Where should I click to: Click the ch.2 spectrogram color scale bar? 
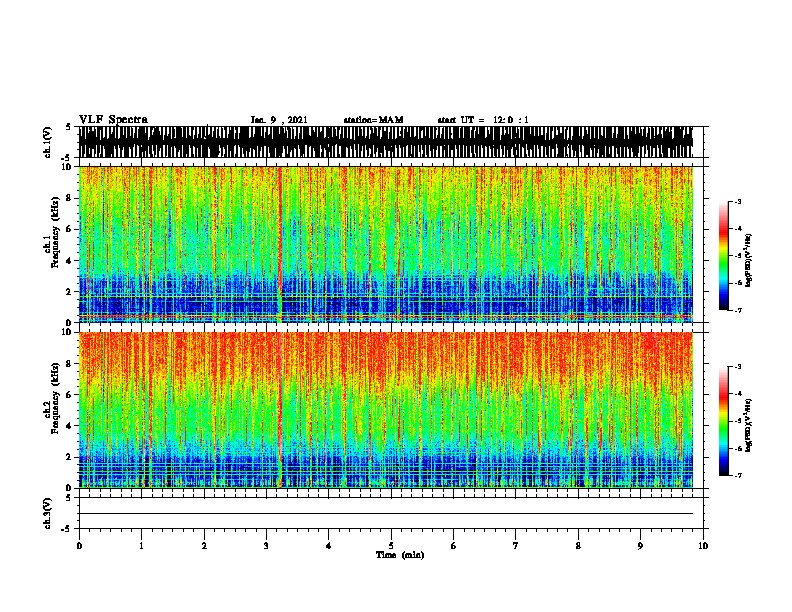coord(724,421)
